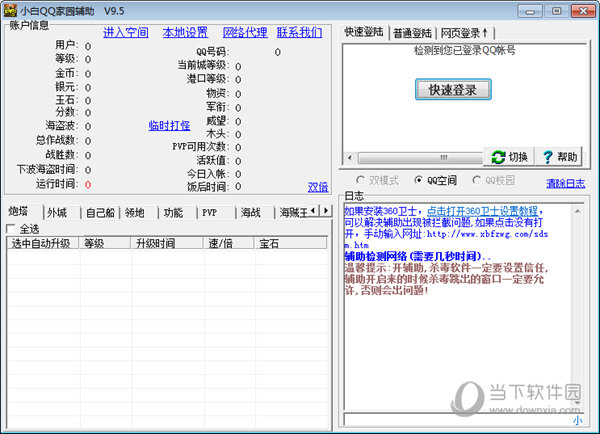
Task: Click the PVP可用次数 label
Action: (201, 147)
